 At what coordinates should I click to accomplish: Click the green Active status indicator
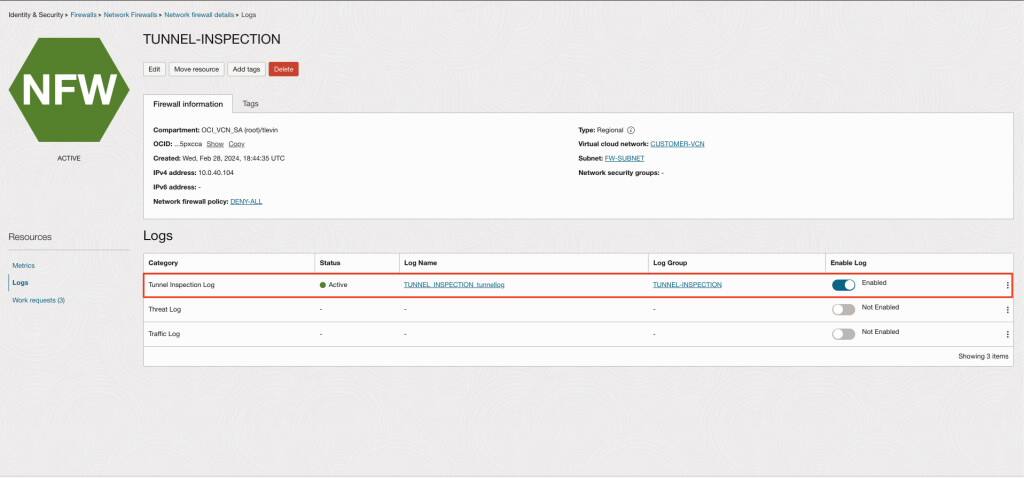click(323, 285)
